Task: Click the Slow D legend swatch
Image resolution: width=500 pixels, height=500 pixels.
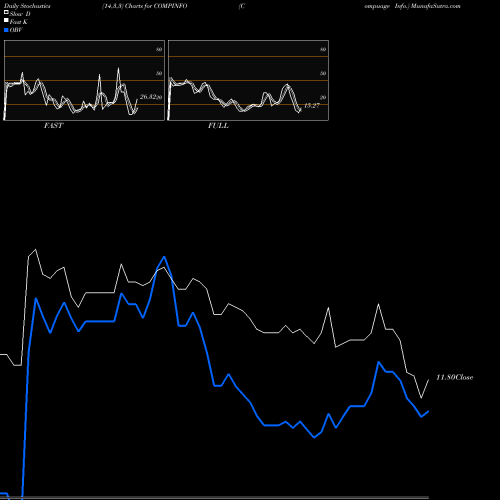Action: tap(6, 13)
